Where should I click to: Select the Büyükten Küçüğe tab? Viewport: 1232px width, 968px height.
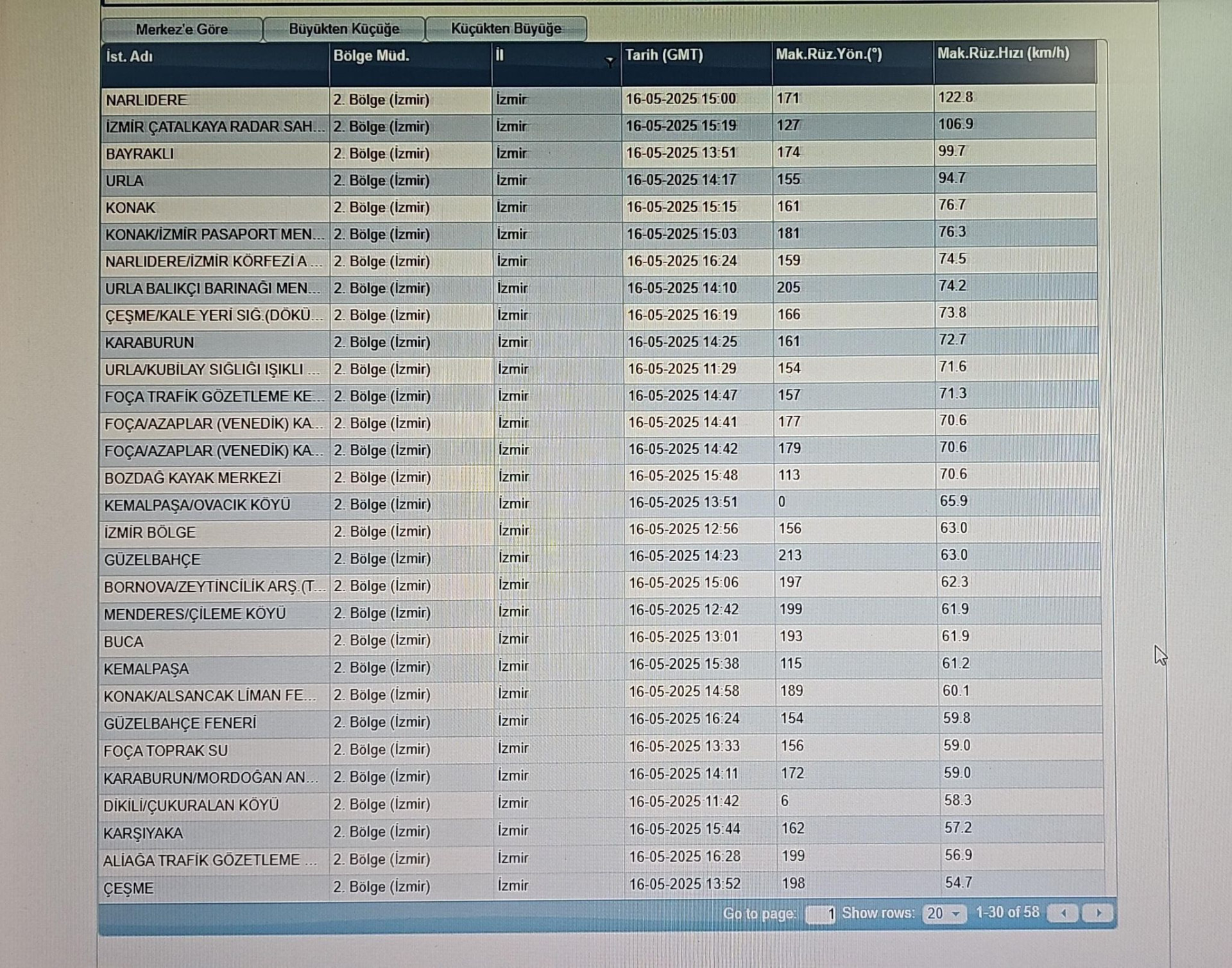coord(344,29)
